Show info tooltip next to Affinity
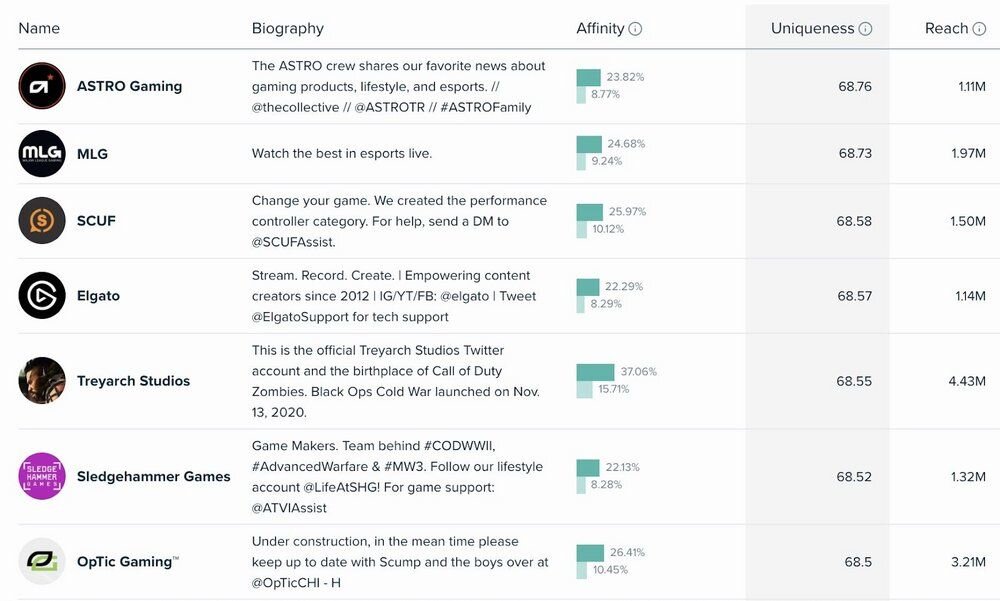Screen dimensions: 1000x601 coord(635,29)
